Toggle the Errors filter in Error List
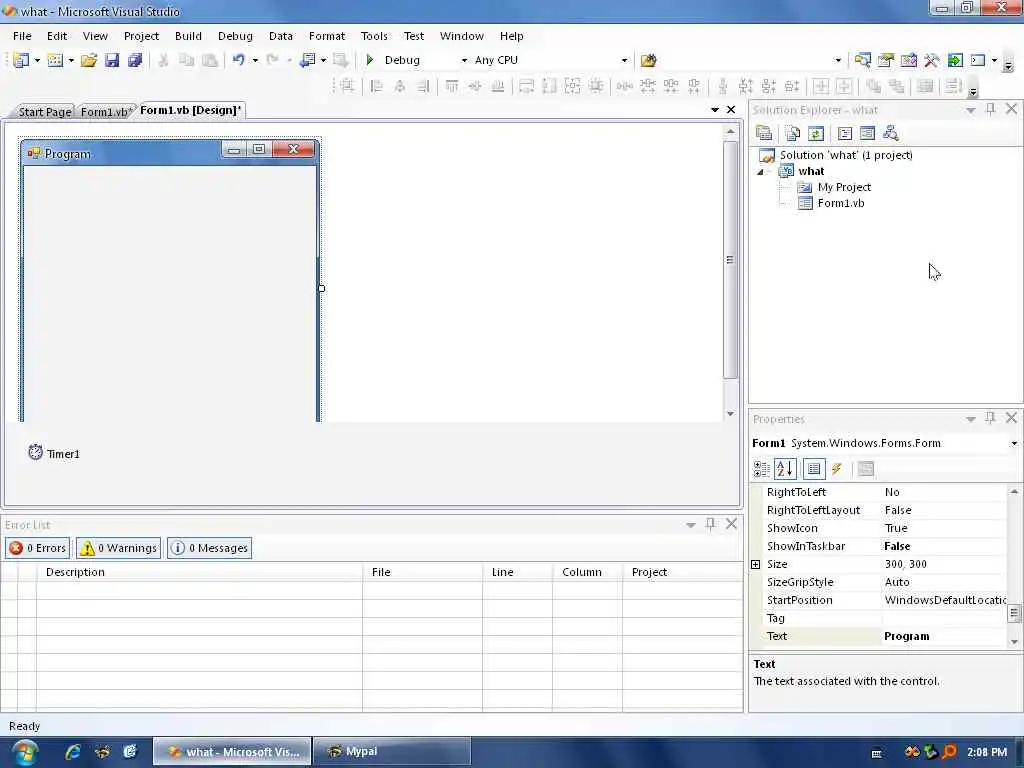Screen dimensions: 1024x768 (x=37, y=548)
